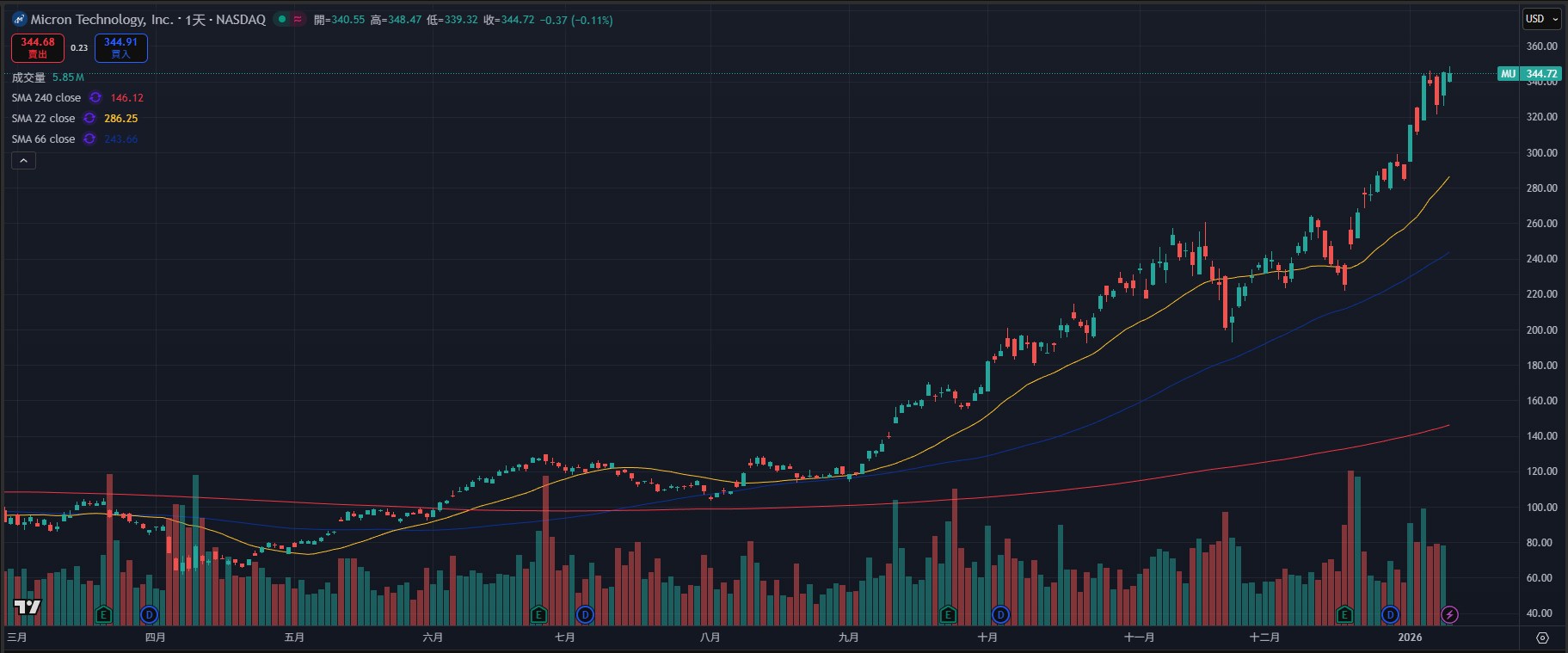Image resolution: width=1568 pixels, height=653 pixels.
Task: Click the earnings E marker in December
Action: [1344, 614]
